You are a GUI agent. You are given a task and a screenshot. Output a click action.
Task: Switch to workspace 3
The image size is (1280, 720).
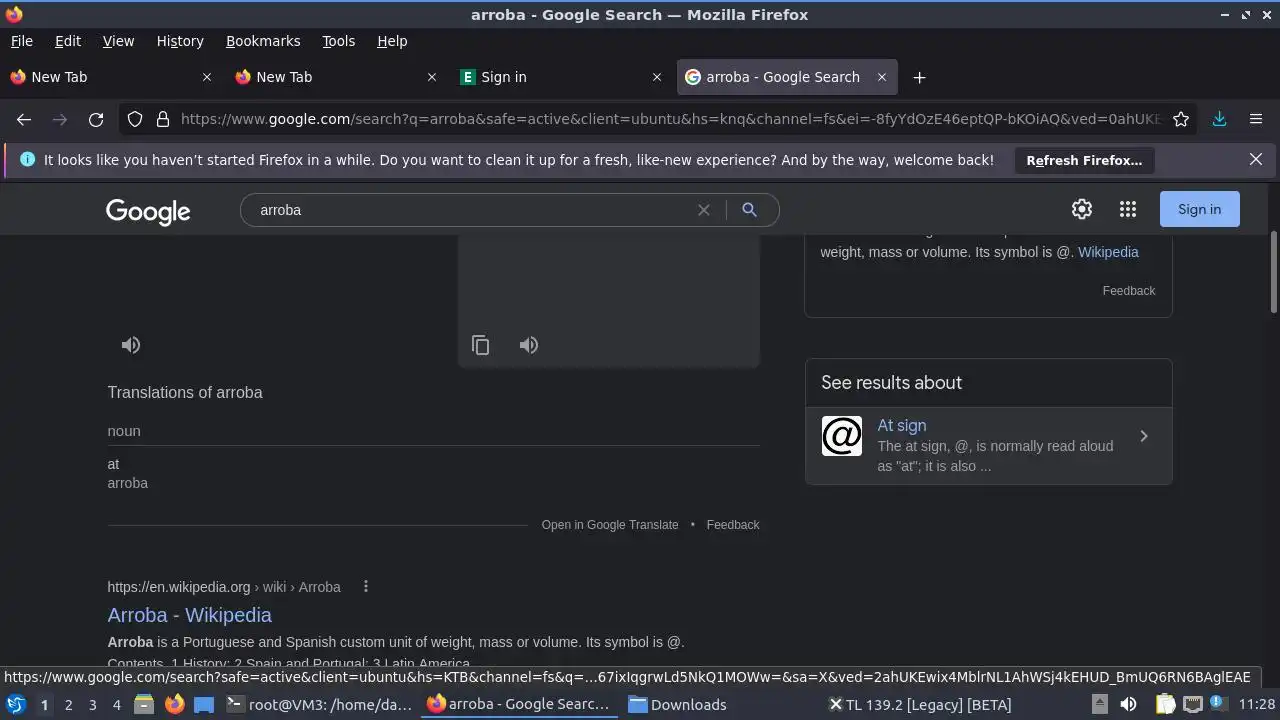click(x=92, y=704)
